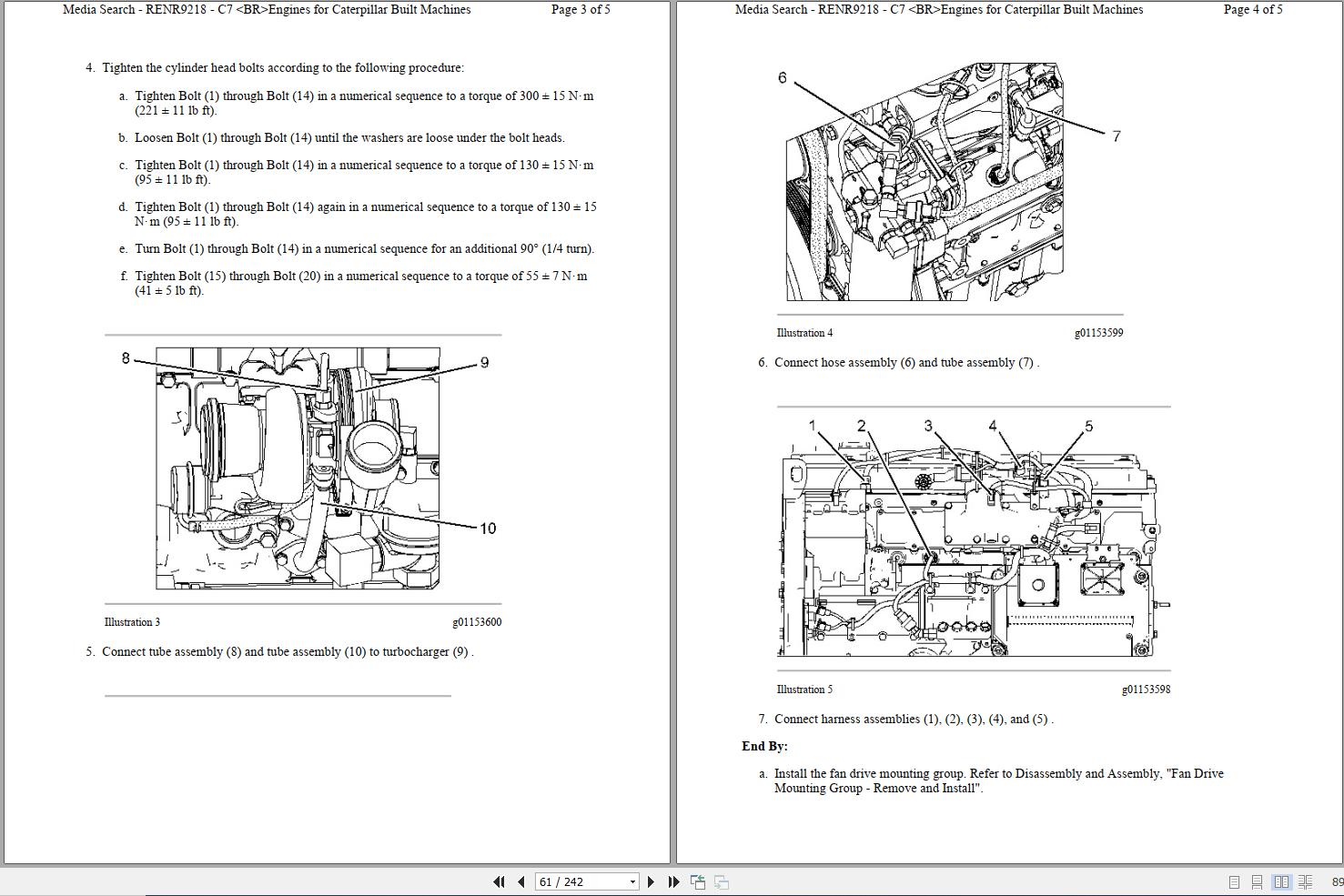Go to the first page
The height and width of the screenshot is (896, 1344).
pos(500,881)
